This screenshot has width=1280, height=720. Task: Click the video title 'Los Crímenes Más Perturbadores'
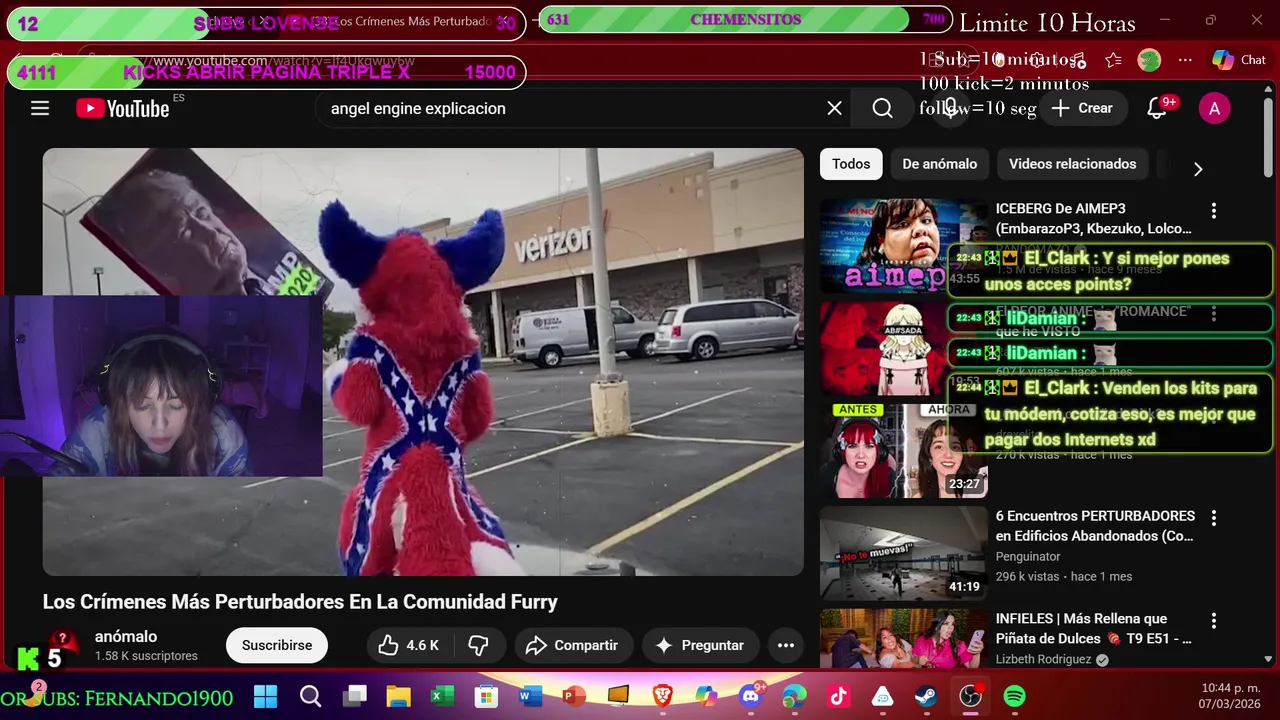tap(300, 602)
